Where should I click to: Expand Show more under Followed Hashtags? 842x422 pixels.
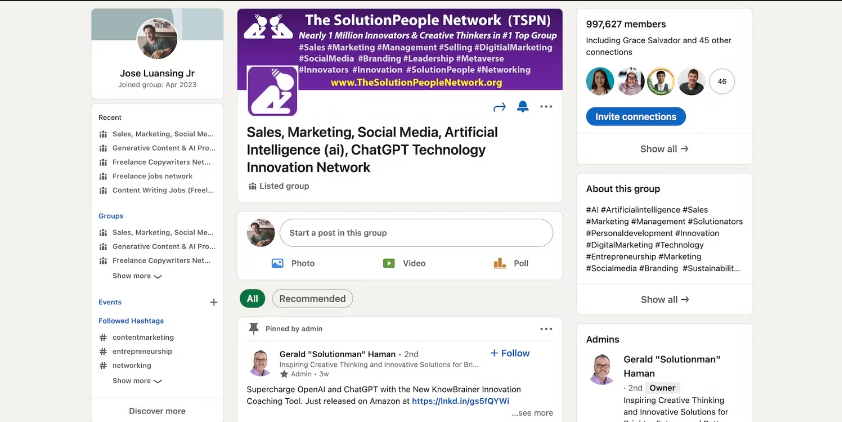(136, 381)
